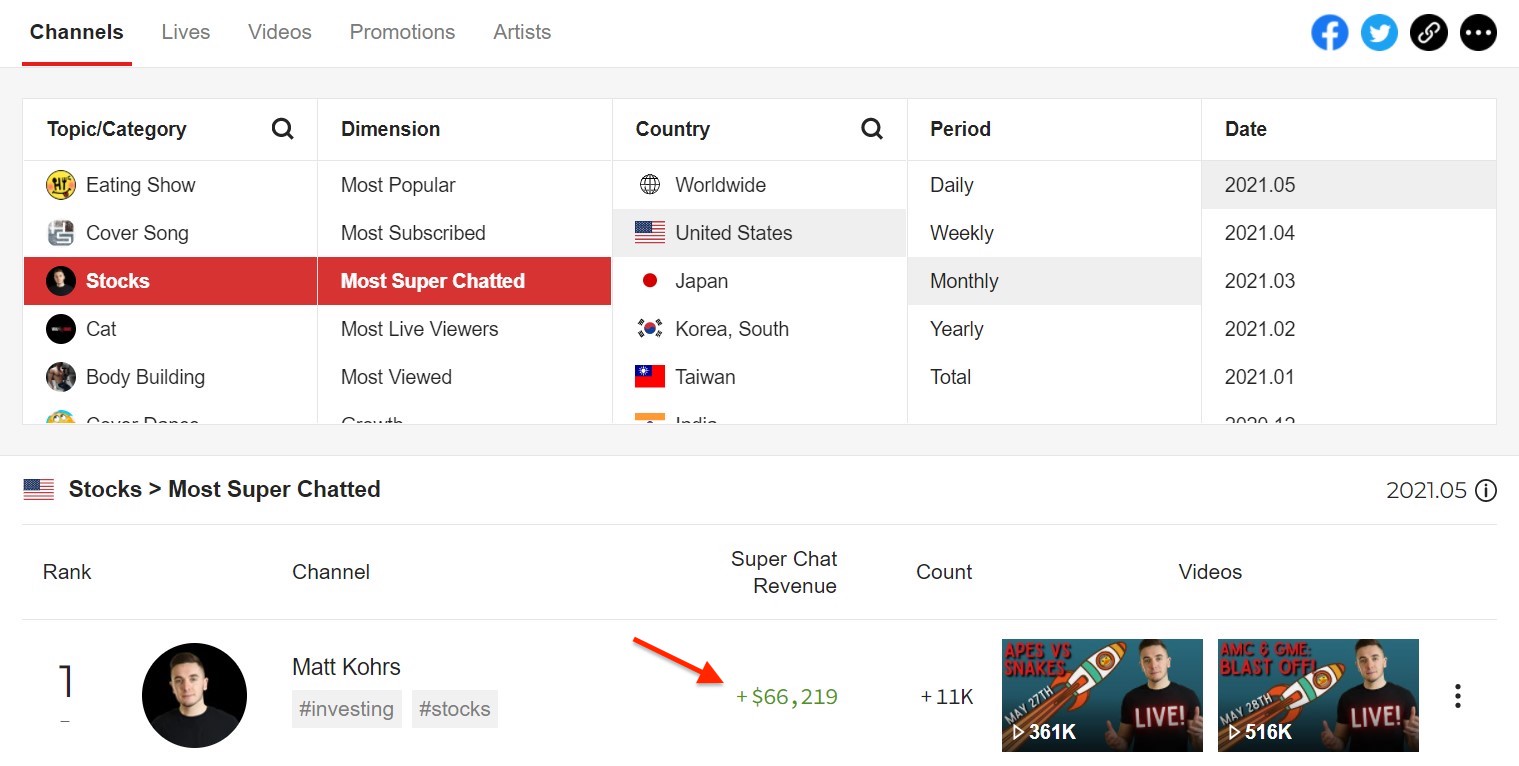The width and height of the screenshot is (1519, 766).
Task: Copy the link using the chain icon
Action: 1429,33
